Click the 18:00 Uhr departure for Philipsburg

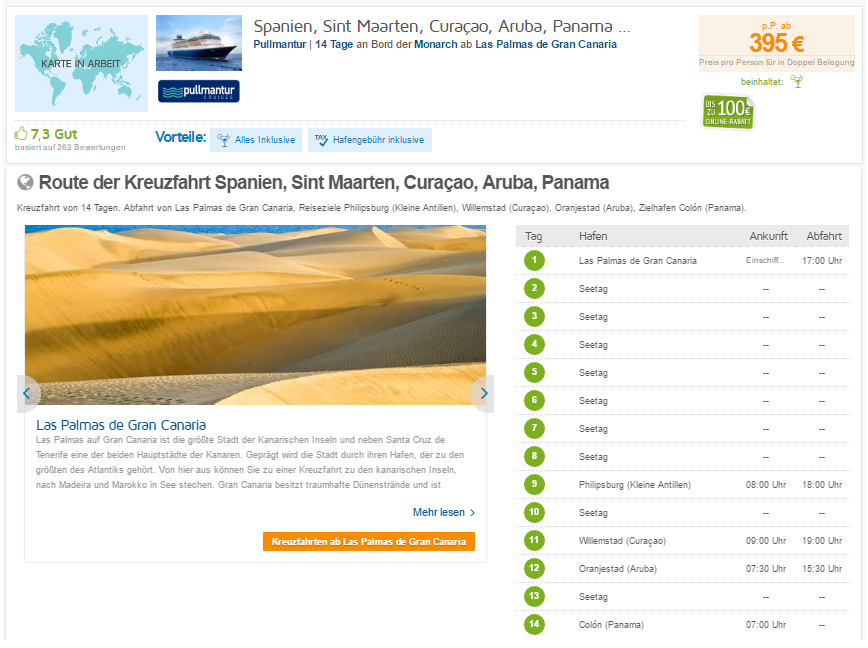tap(822, 485)
